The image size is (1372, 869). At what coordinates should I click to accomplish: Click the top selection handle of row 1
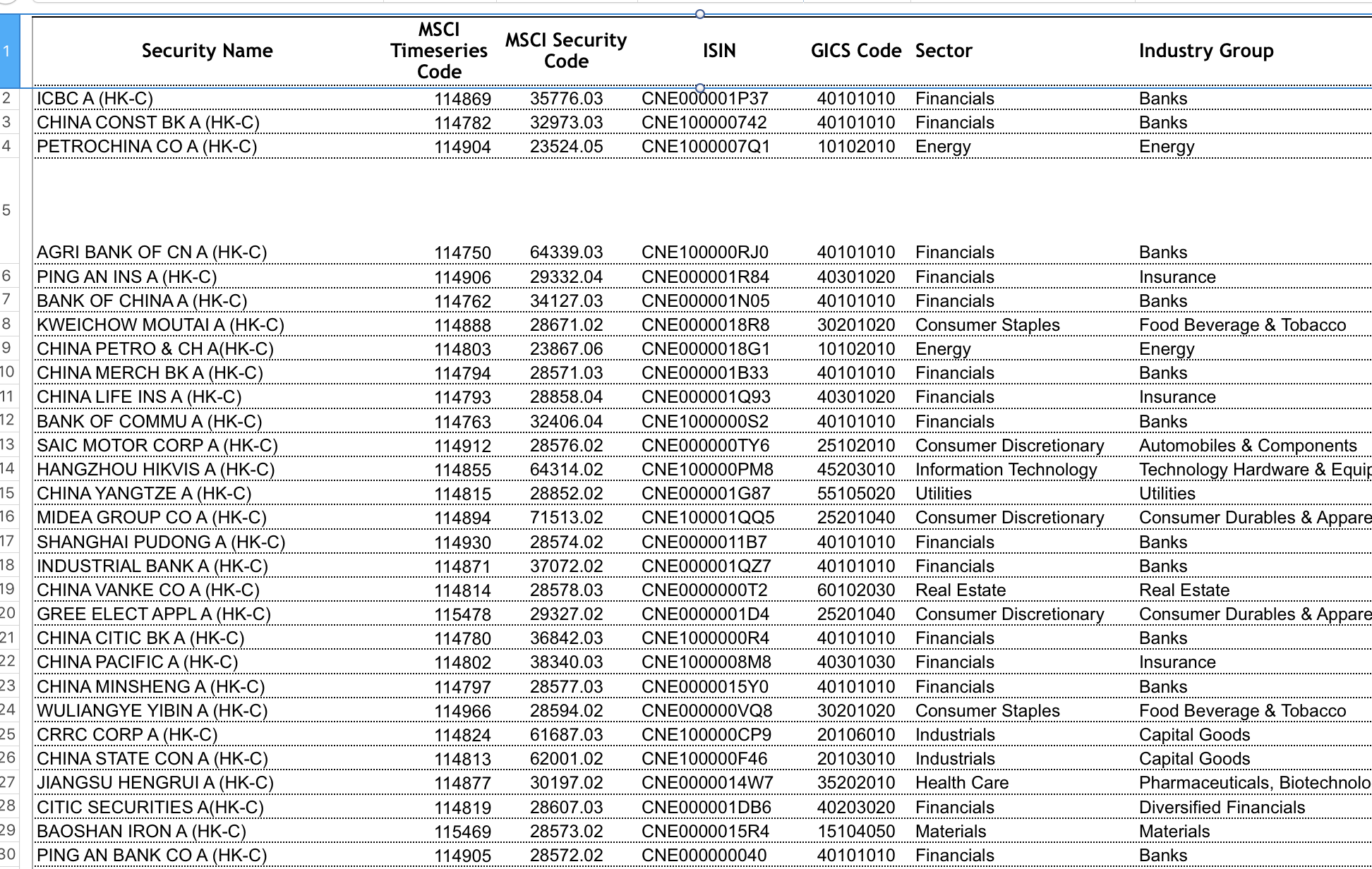click(699, 14)
